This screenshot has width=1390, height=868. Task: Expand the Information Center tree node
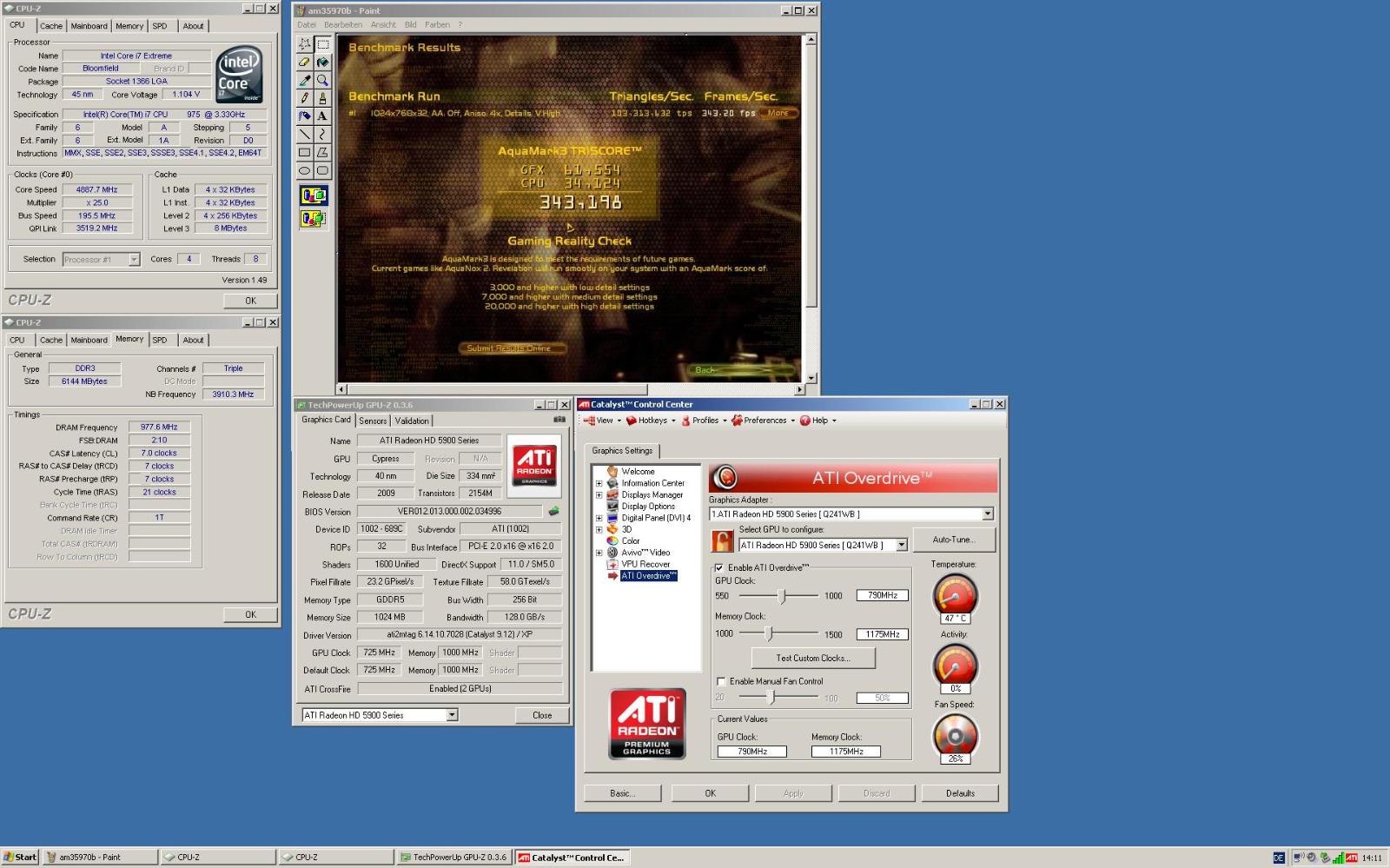[x=599, y=483]
